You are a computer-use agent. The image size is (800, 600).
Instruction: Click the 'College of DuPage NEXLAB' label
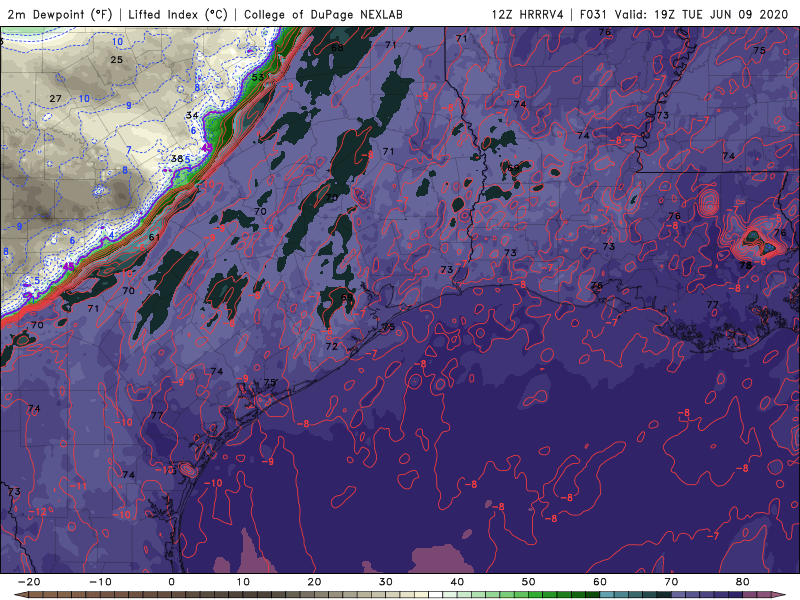coord(323,14)
